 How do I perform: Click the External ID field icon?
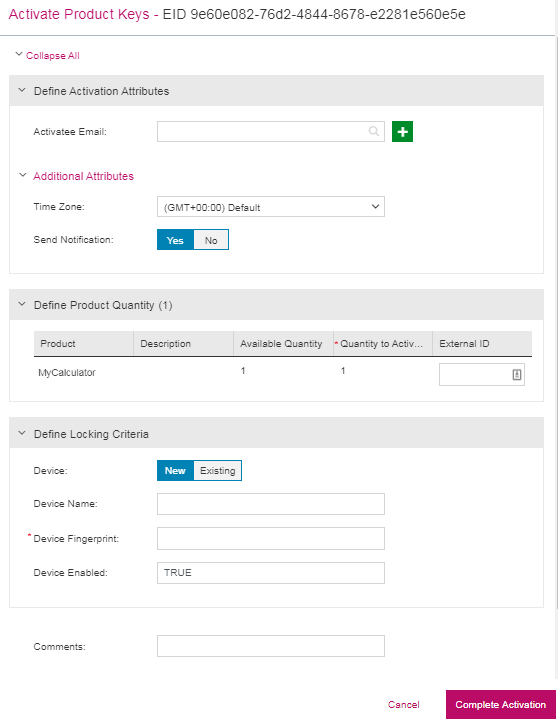516,374
